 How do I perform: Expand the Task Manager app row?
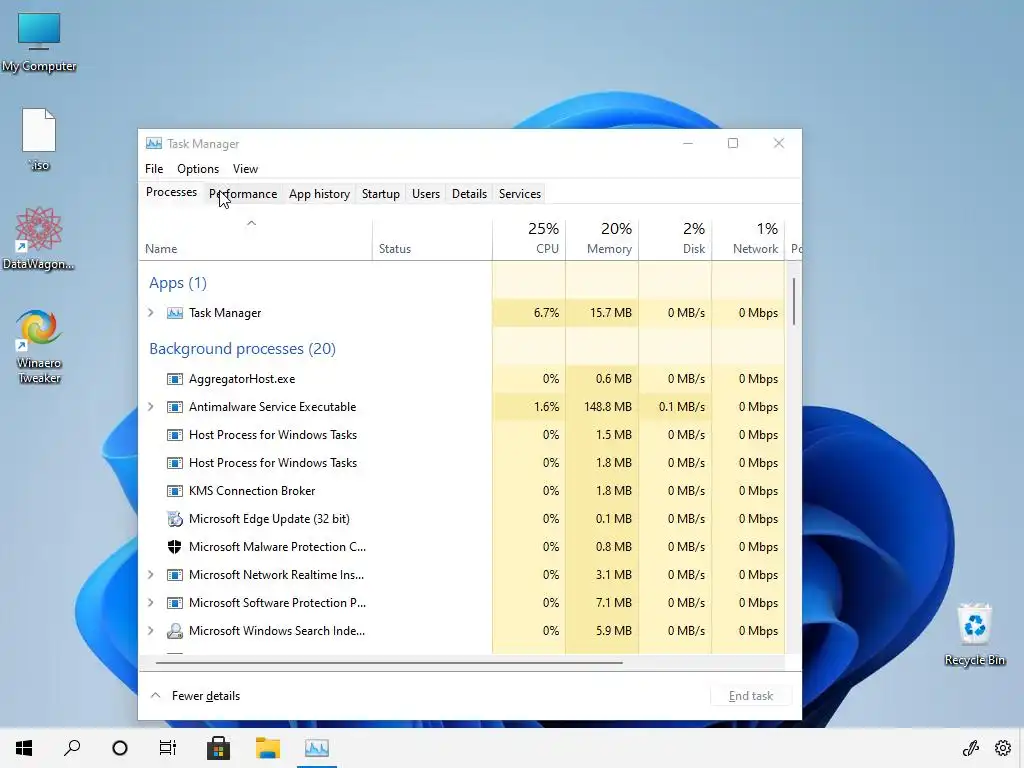151,313
